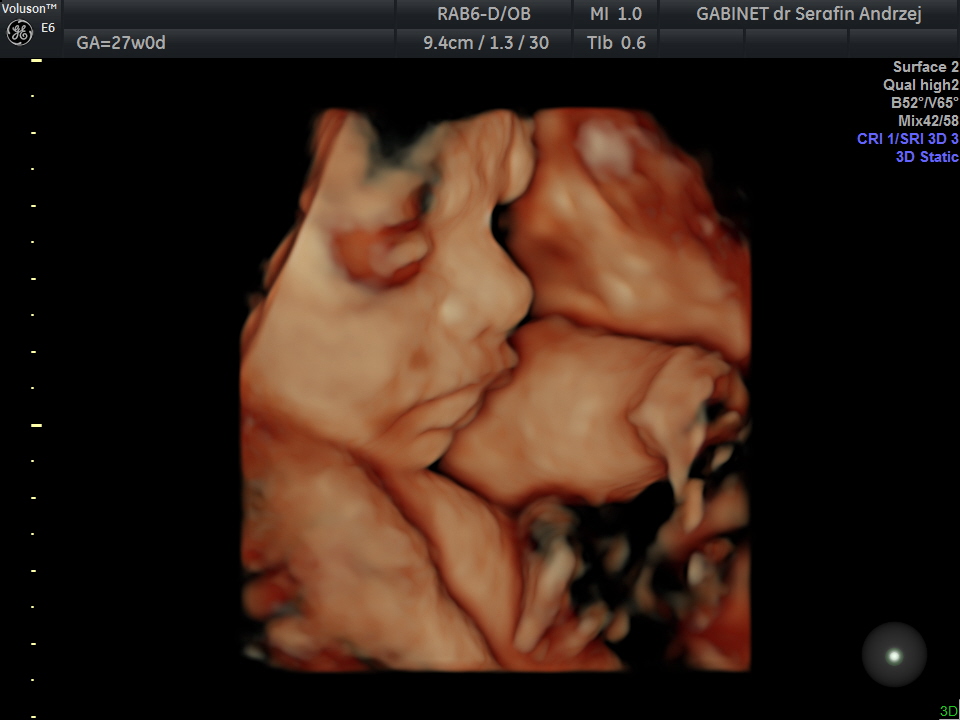The image size is (960, 720).
Task: Click the GABINET dr Serafin Andrzej header
Action: (x=809, y=13)
